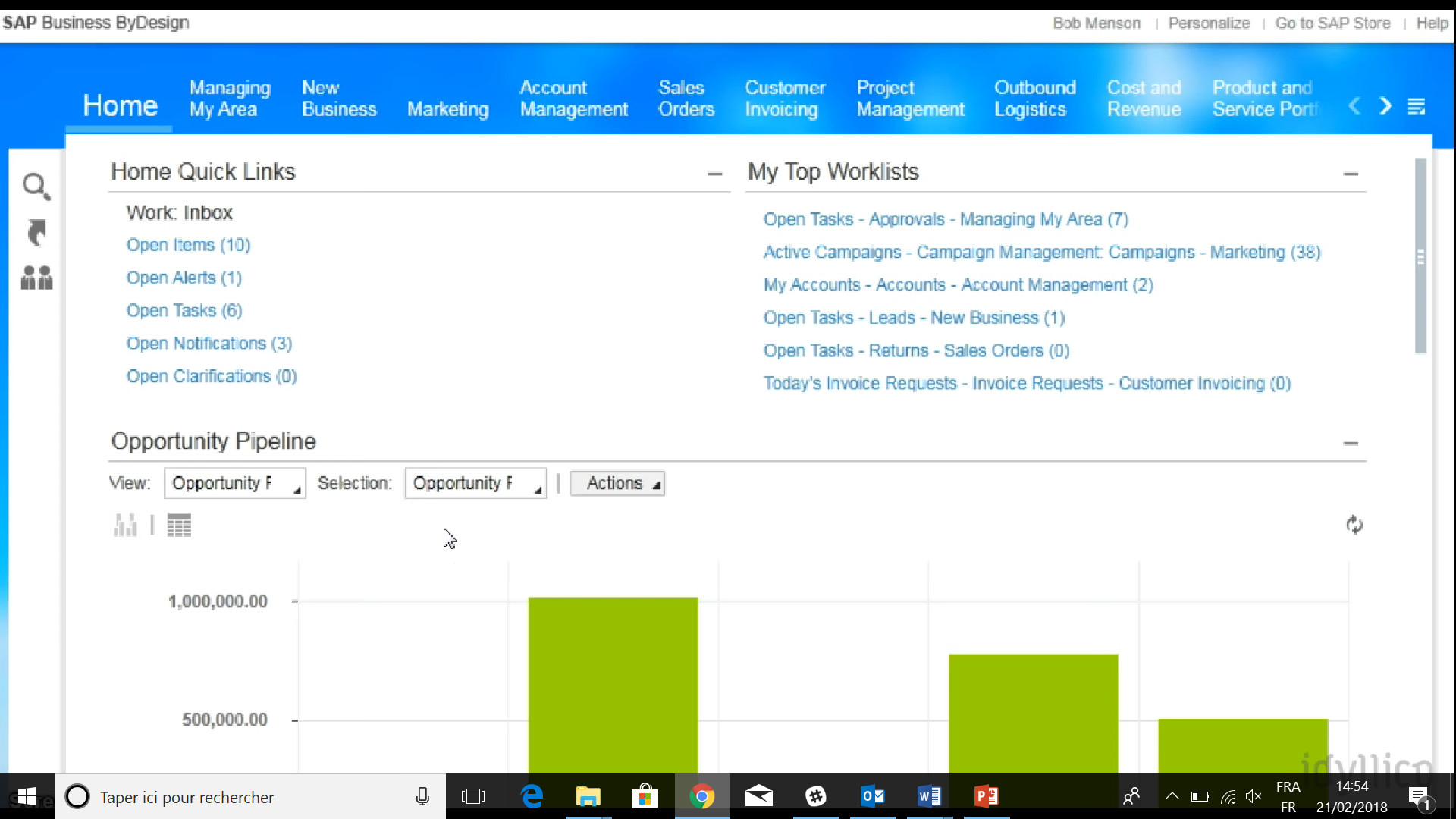The height and width of the screenshot is (819, 1456).
Task: Open the Help link
Action: [x=1432, y=24]
